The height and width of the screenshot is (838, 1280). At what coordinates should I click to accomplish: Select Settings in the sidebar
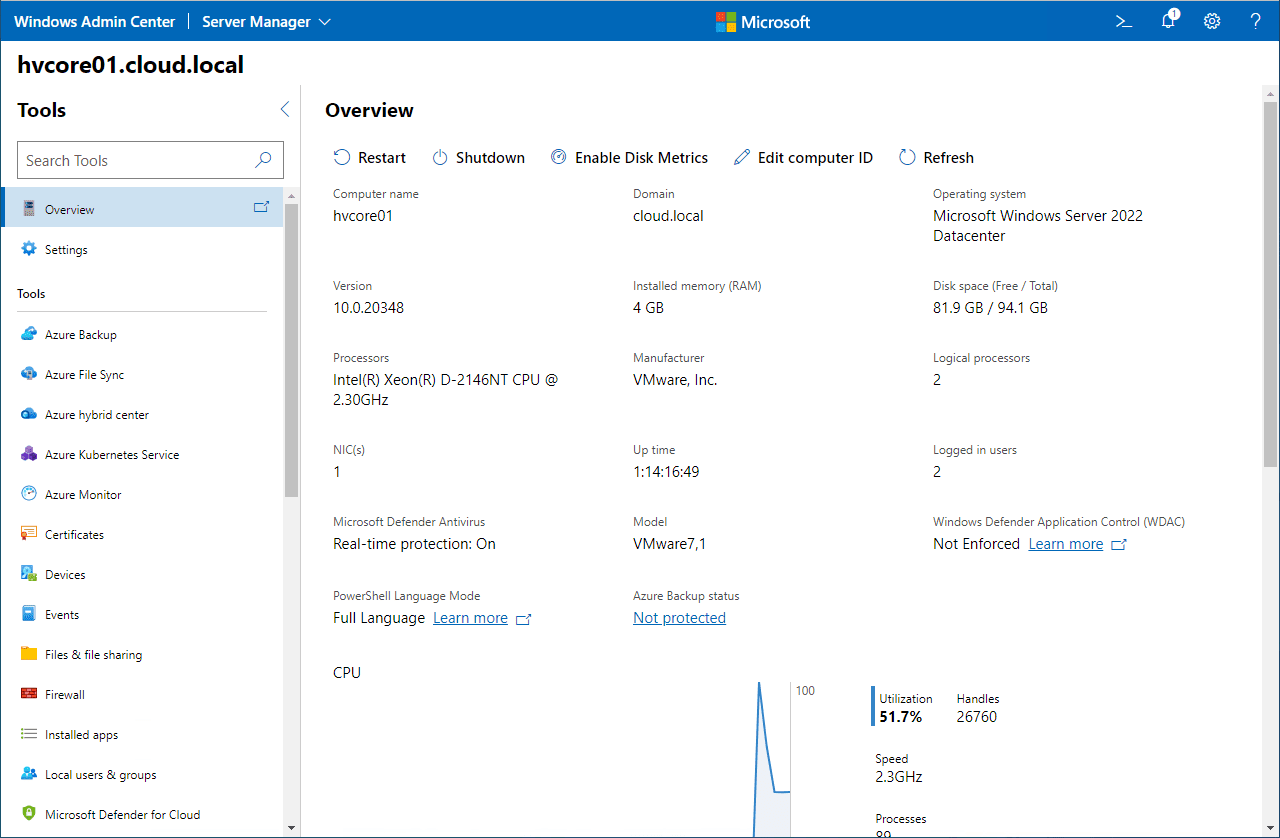click(x=66, y=250)
